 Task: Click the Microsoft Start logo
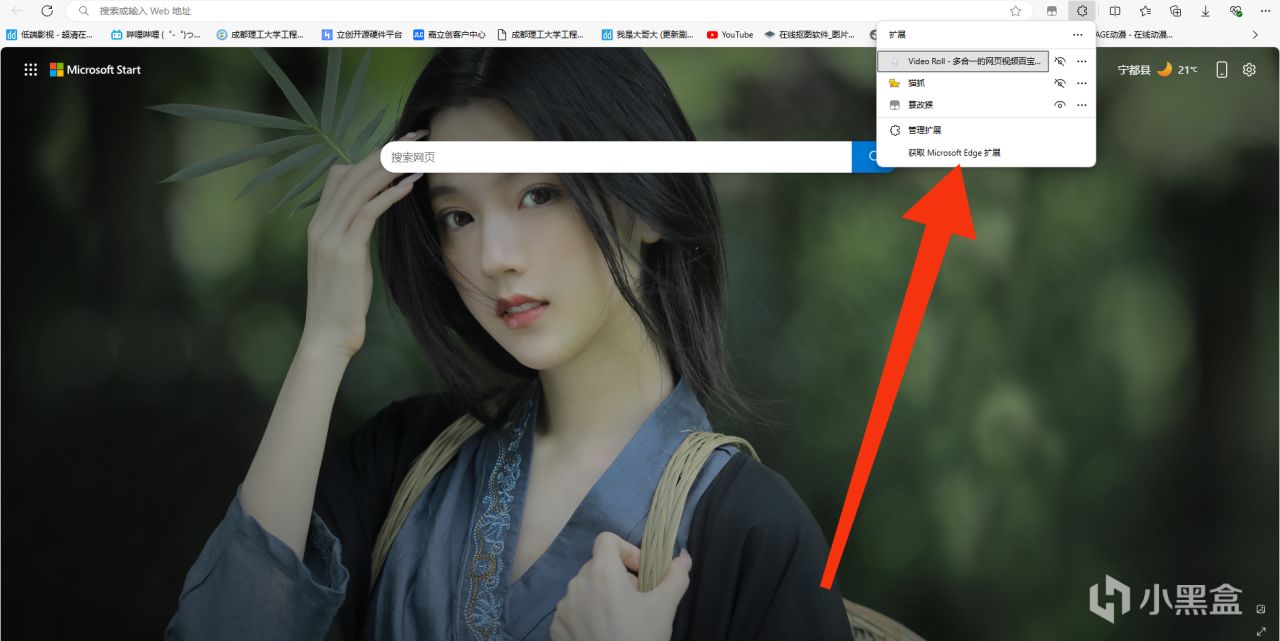(96, 70)
